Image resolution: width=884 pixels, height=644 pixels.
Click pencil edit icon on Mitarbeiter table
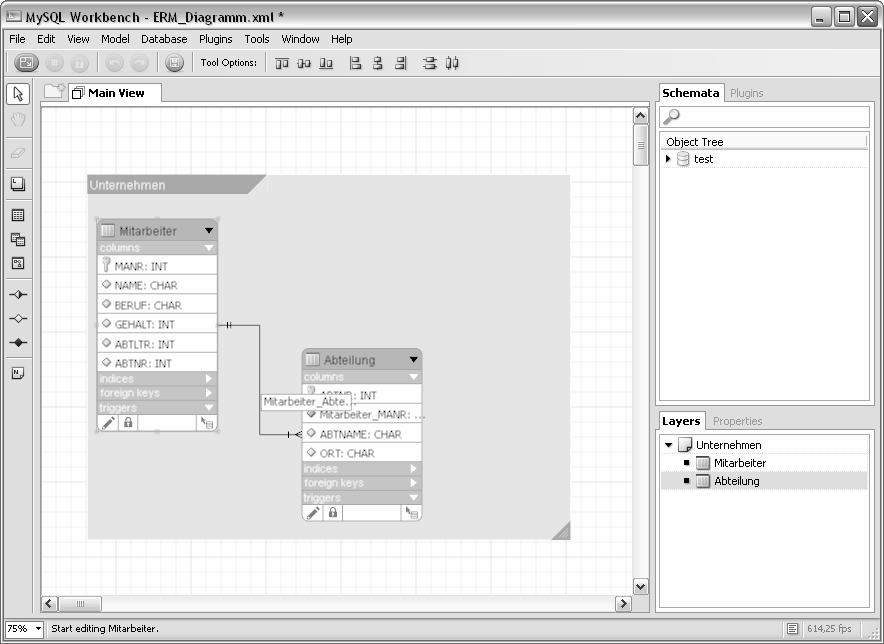(x=108, y=423)
